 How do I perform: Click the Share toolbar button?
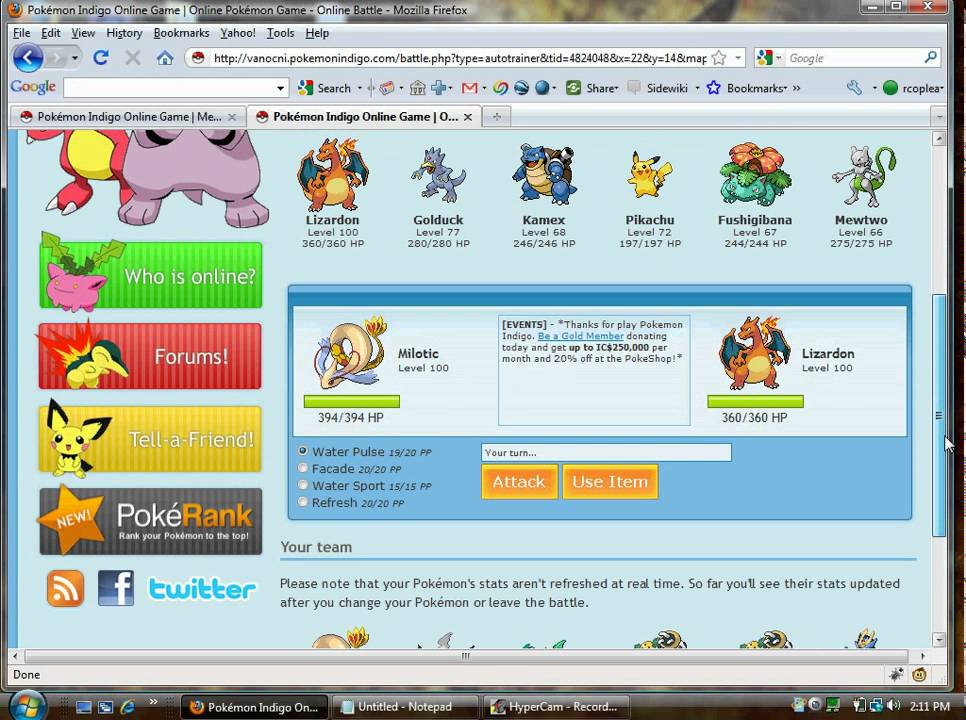pyautogui.click(x=591, y=88)
